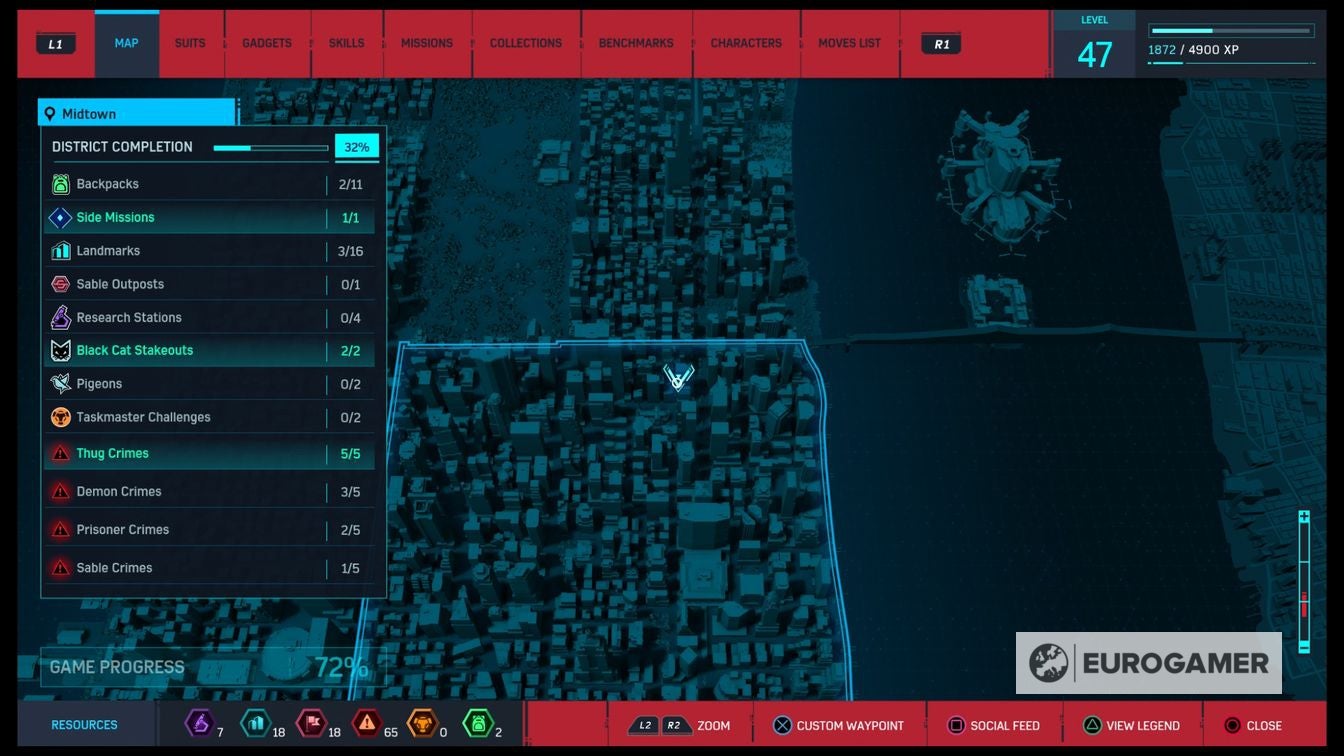
Task: Select the Avengers Tower map marker
Action: [x=678, y=376]
